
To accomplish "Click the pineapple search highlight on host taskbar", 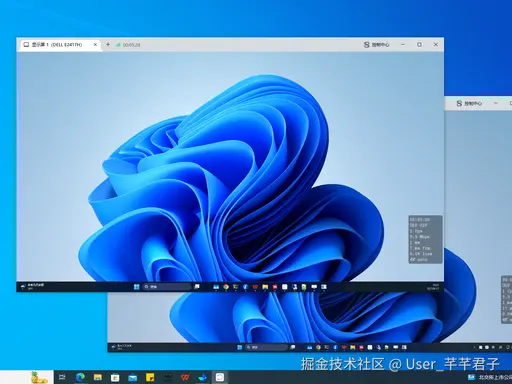I will (39, 377).
